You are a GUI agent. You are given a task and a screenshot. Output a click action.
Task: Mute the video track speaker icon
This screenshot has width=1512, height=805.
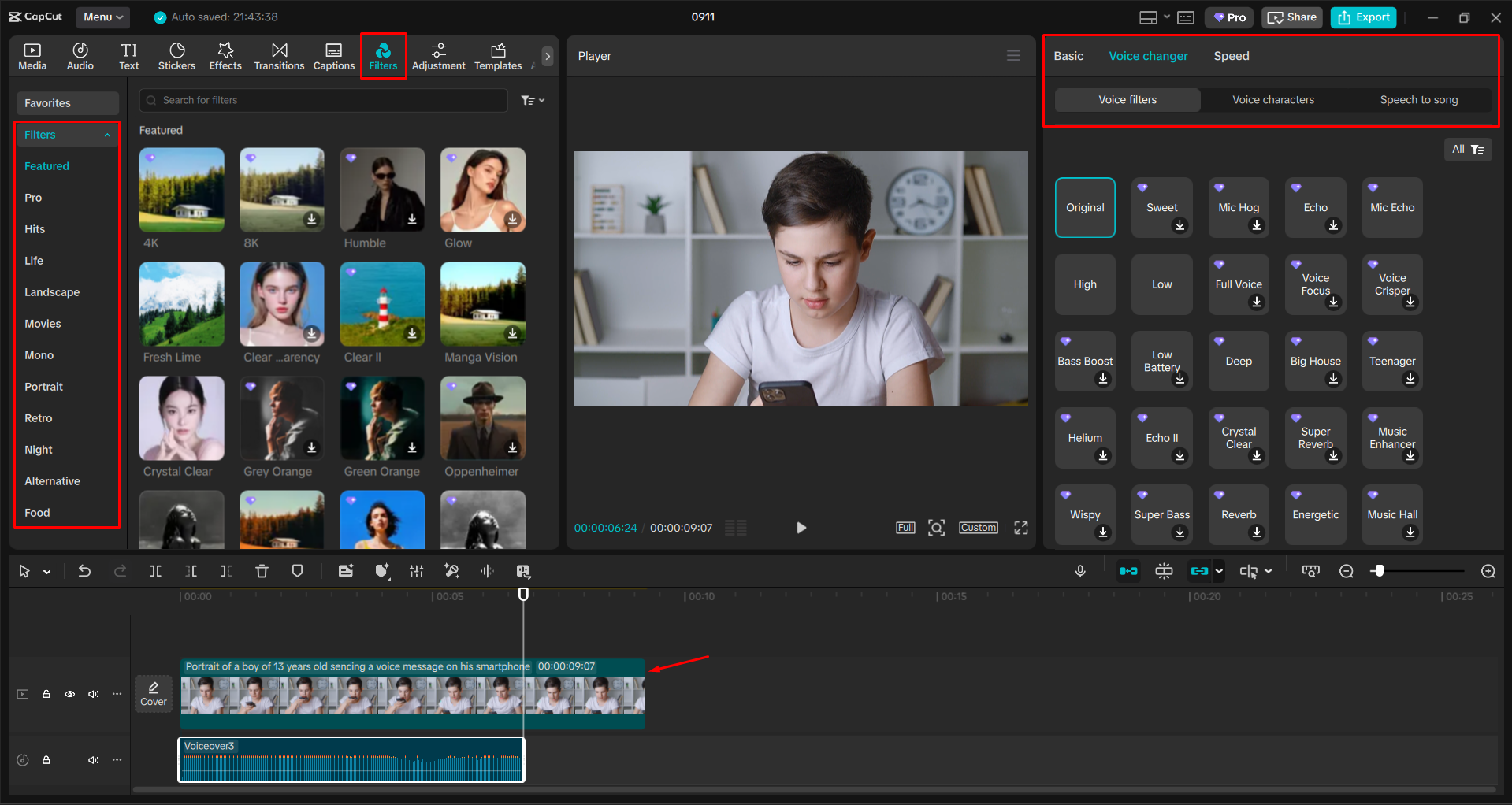[94, 694]
